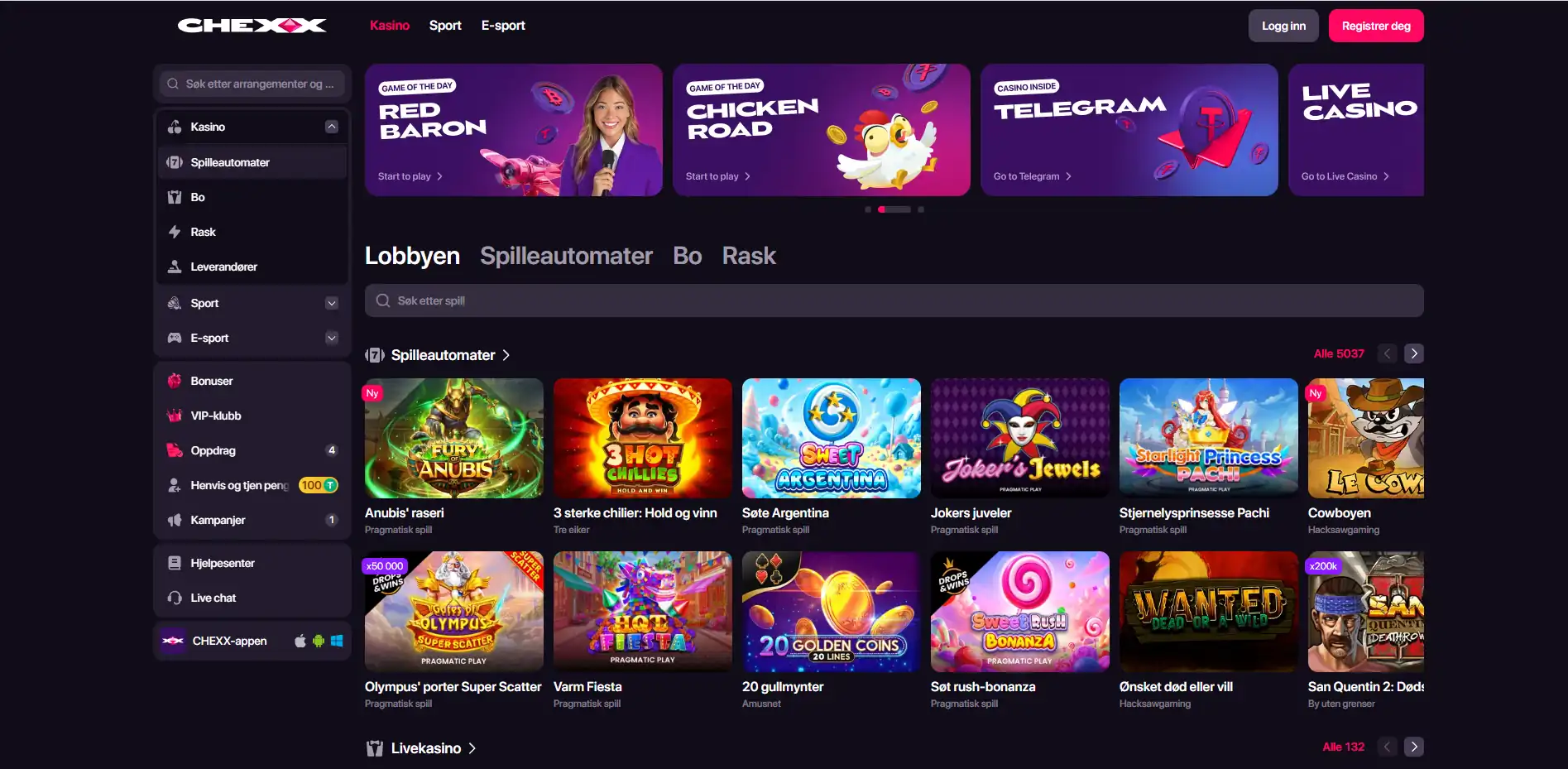The image size is (1568, 769).
Task: Open Oppdrag sidebar icon
Action: 175,450
